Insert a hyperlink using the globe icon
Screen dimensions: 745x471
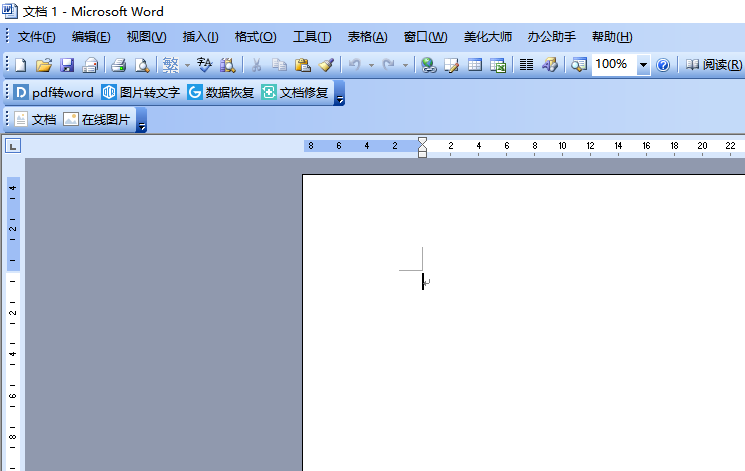[428, 65]
